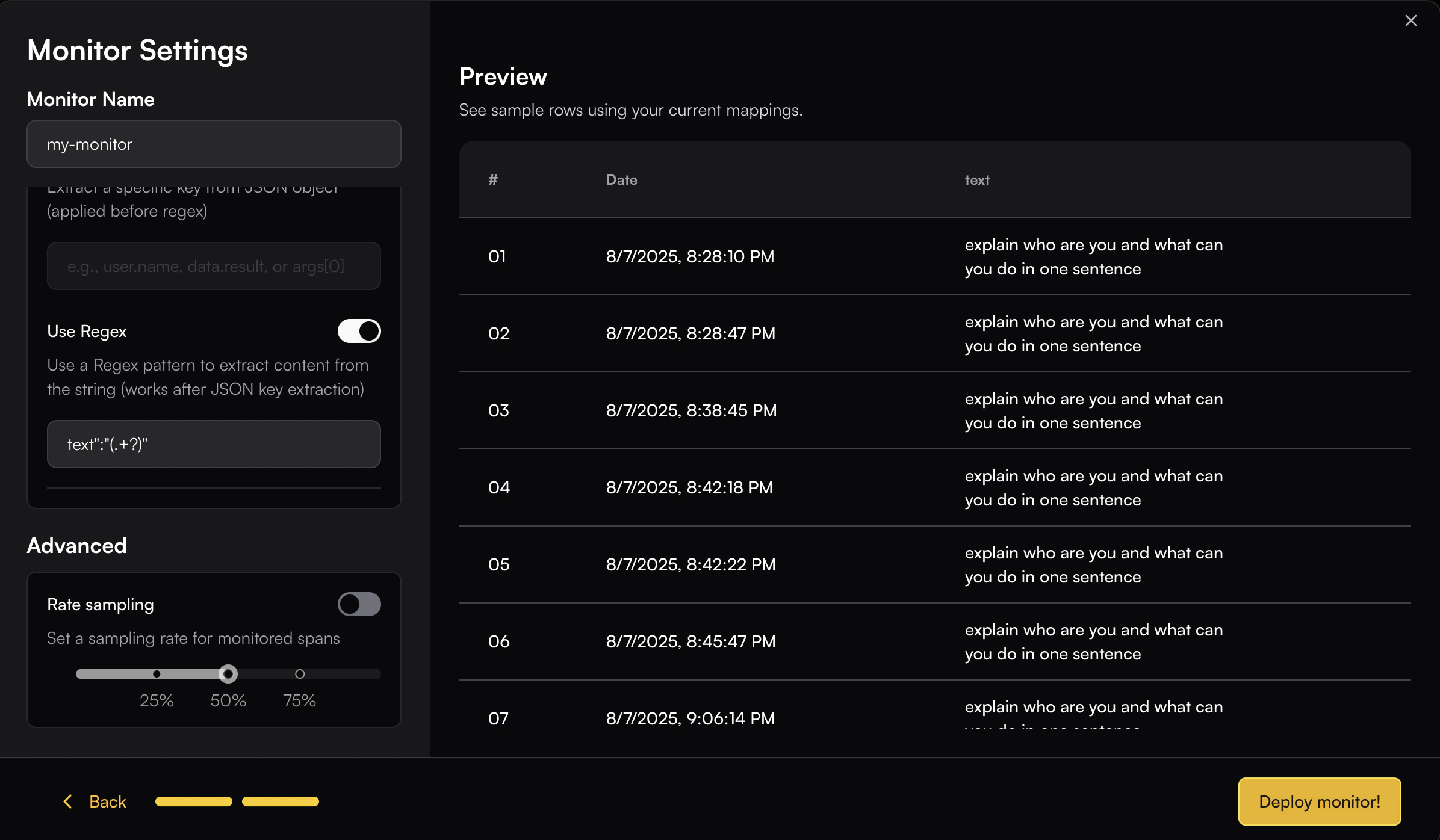Viewport: 1440px width, 840px height.
Task: Click the first yellow progress step bar
Action: tap(193, 801)
